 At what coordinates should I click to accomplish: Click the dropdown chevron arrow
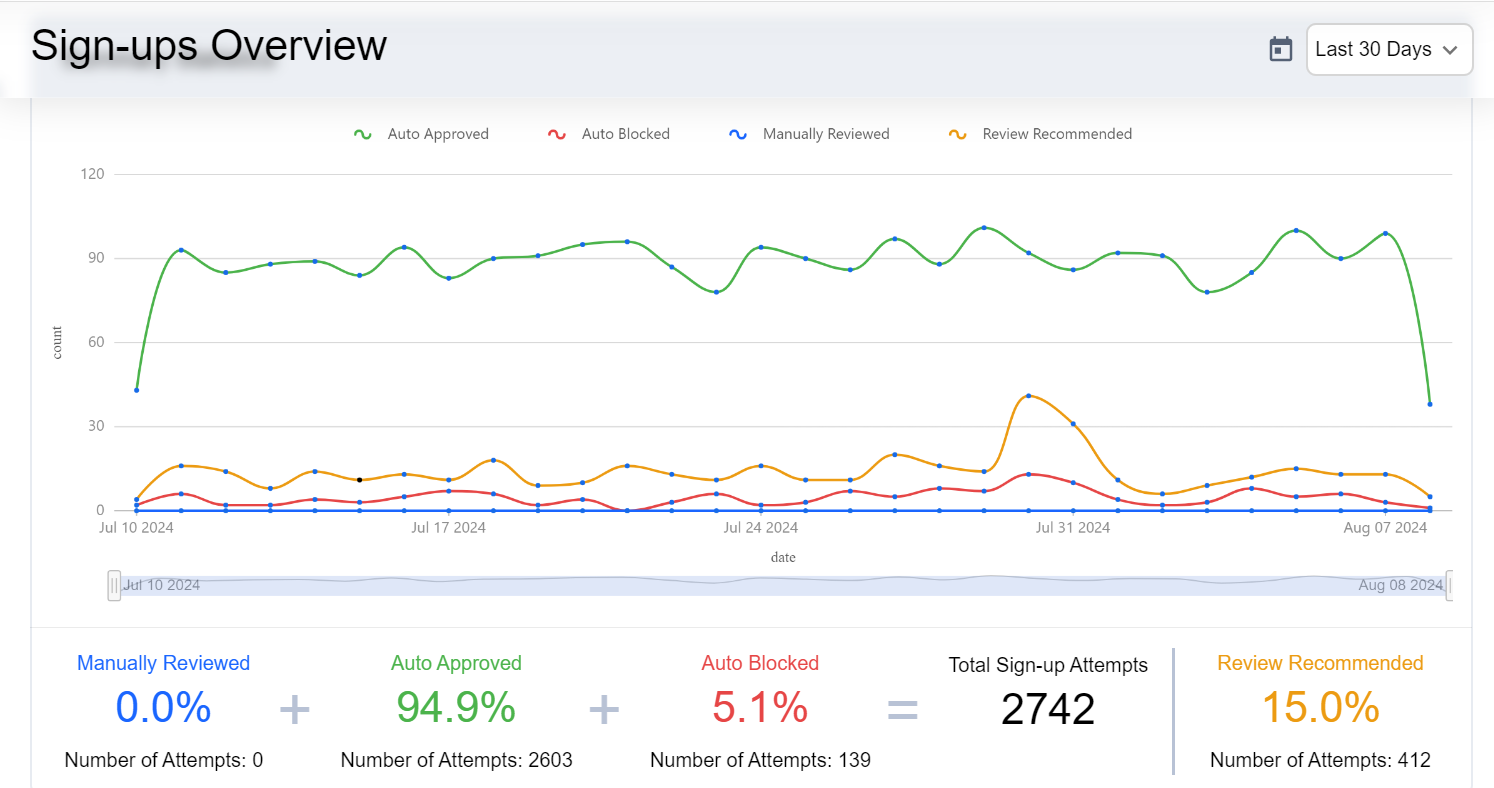[1450, 50]
